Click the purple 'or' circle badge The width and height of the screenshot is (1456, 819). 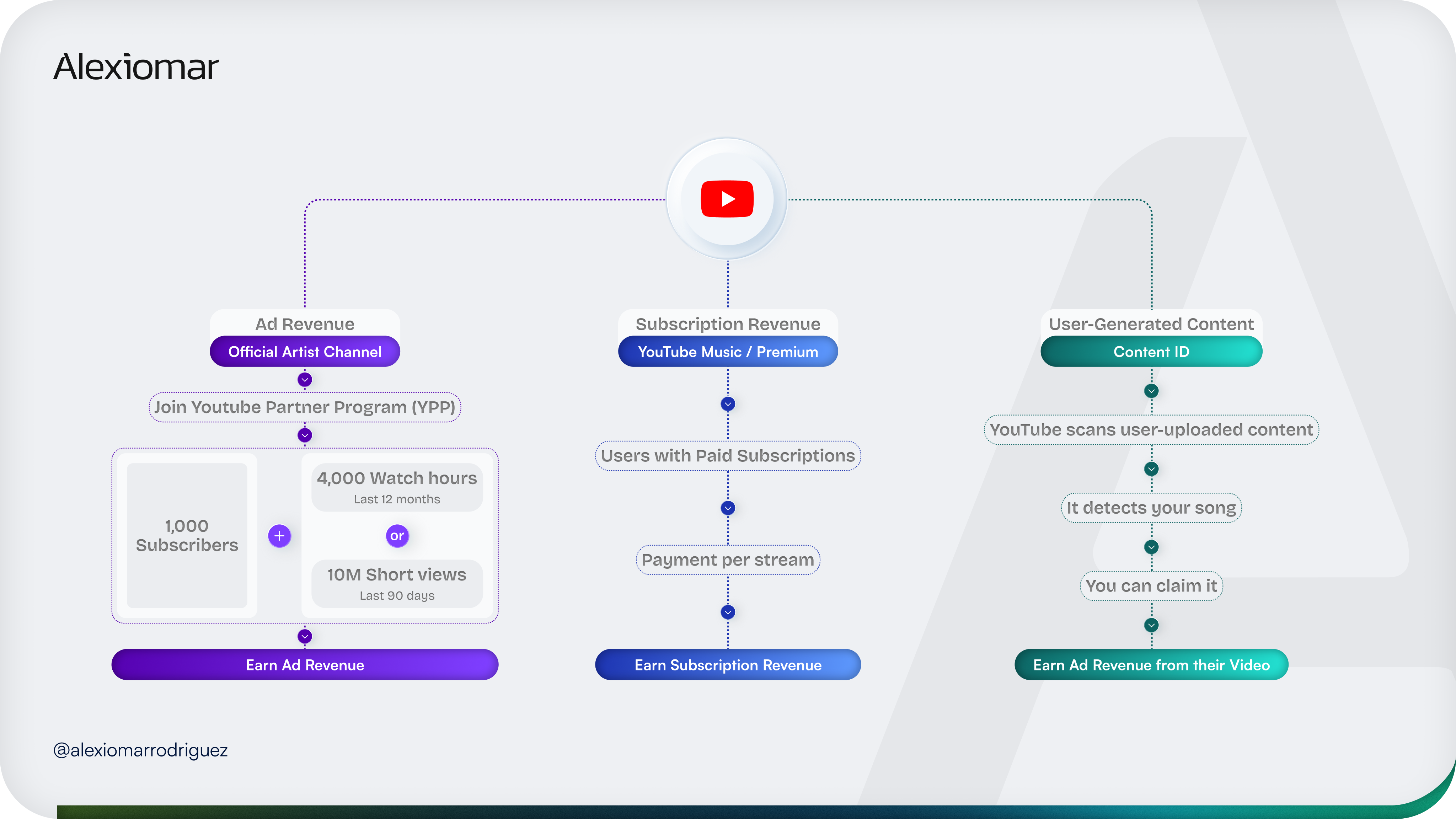point(397,536)
